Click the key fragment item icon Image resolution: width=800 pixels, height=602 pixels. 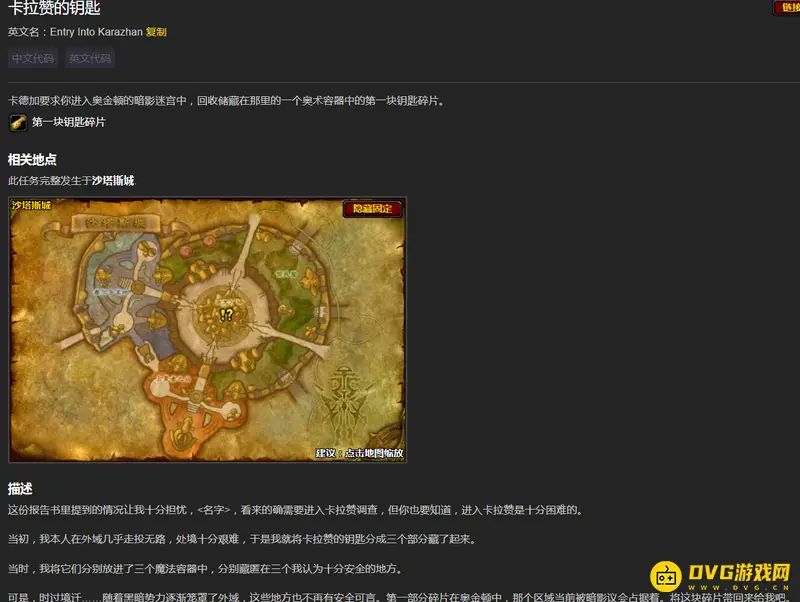pyautogui.click(x=18, y=122)
